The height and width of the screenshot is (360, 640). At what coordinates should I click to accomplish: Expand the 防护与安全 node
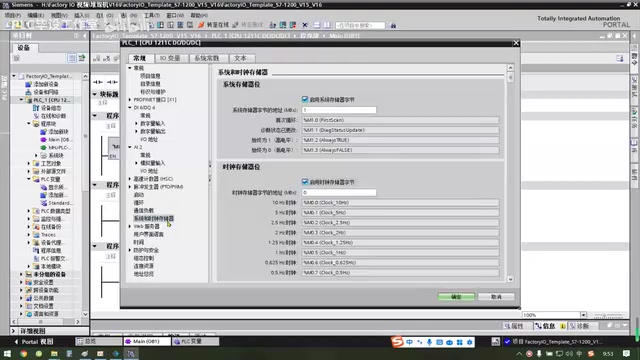pos(130,250)
